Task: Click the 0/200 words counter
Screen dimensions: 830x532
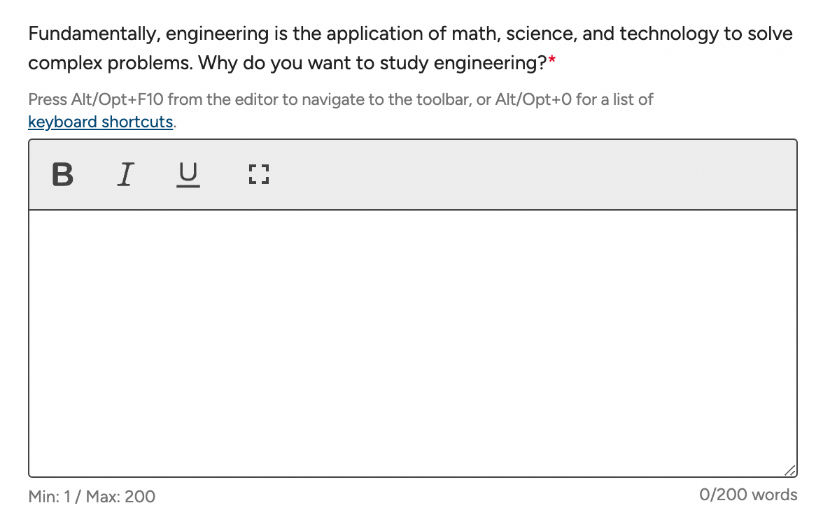Action: tap(748, 495)
